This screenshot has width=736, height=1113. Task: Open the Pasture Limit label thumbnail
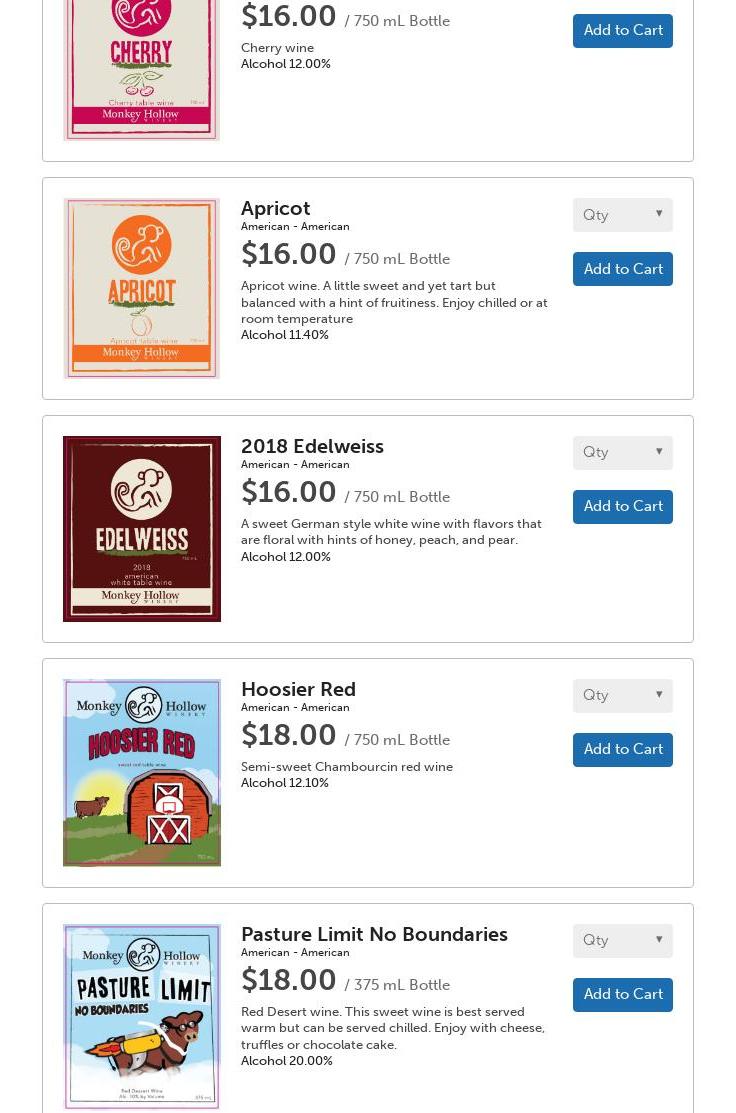click(141, 1016)
